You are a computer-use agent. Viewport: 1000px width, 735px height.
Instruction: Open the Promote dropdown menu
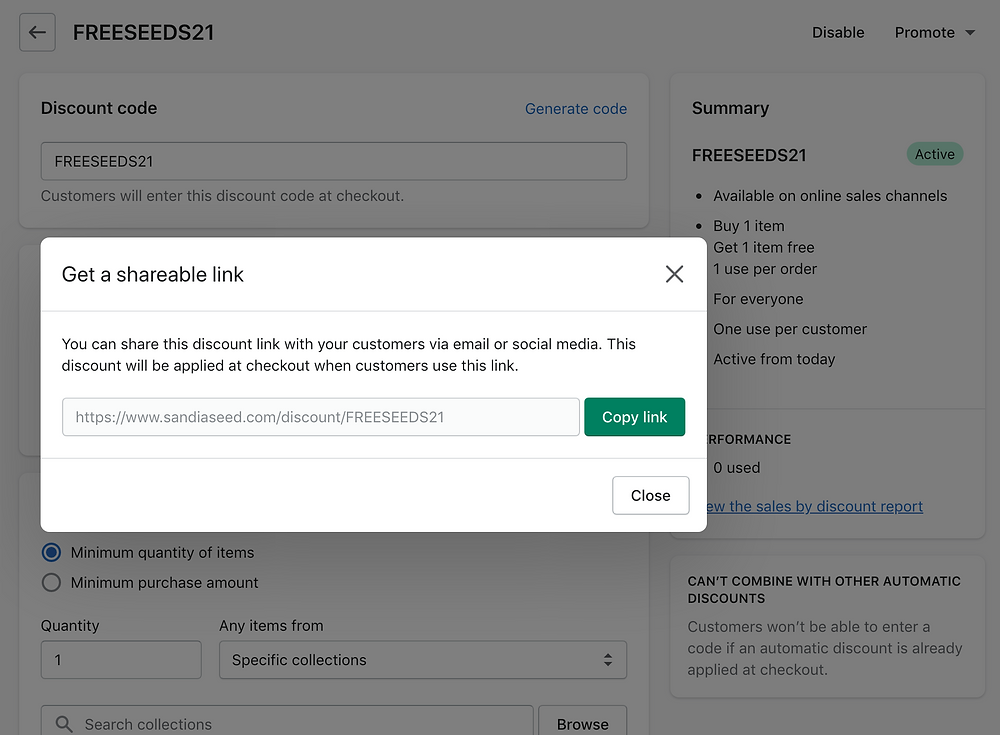click(x=934, y=33)
